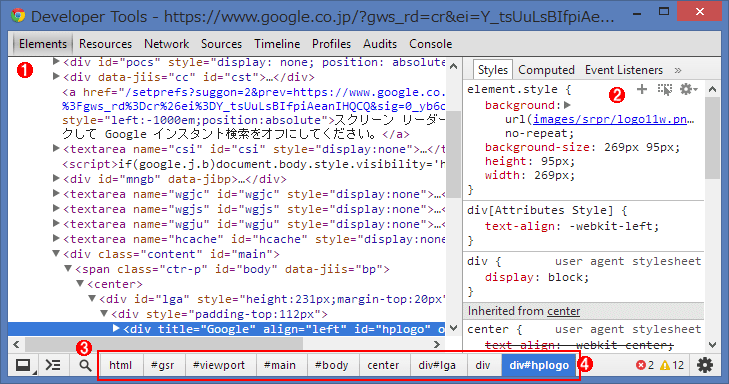This screenshot has height=384, width=729.
Task: Open DevTools settings gear icon
Action: coord(705,365)
